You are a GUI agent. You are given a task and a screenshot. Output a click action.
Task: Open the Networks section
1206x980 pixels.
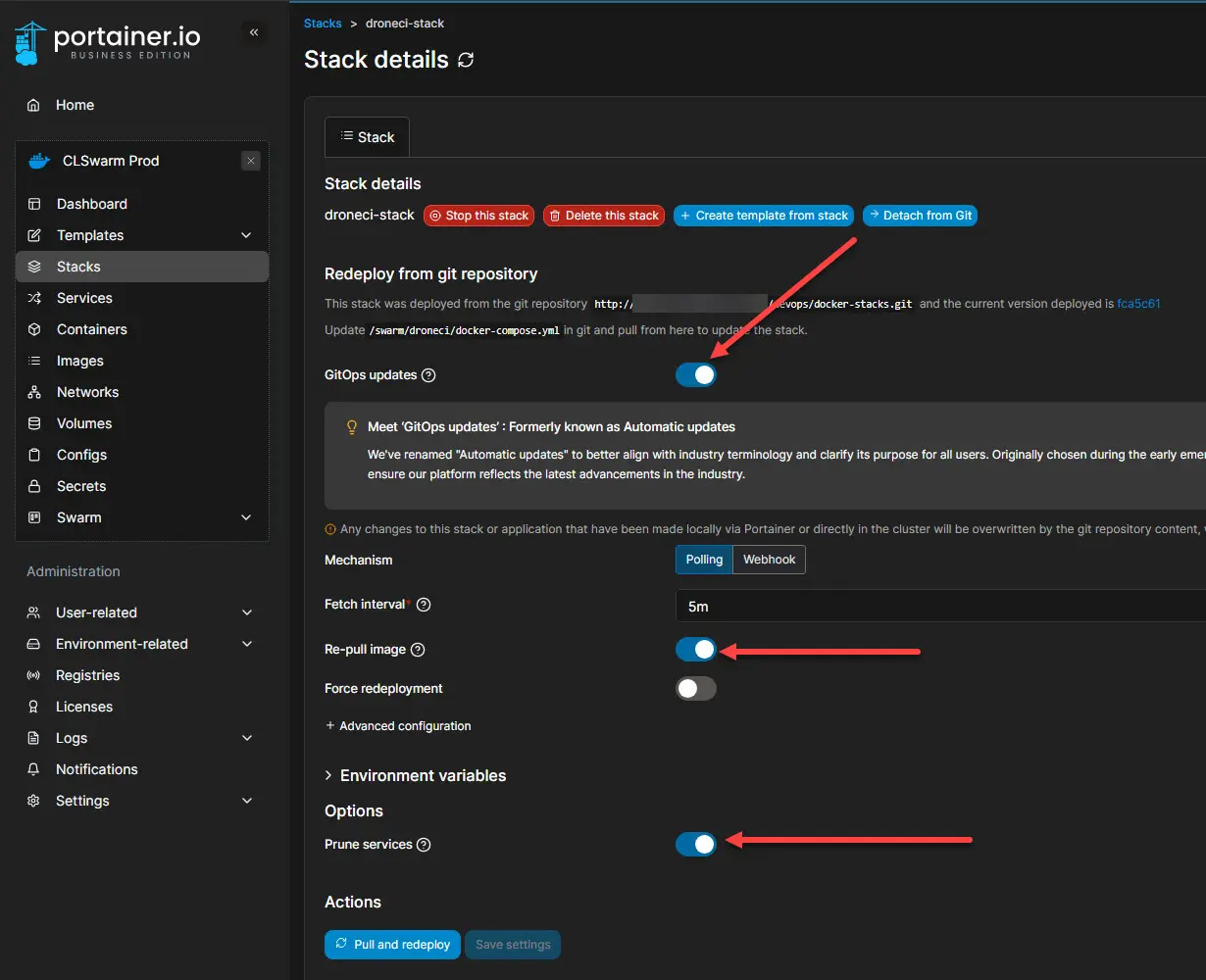(x=89, y=391)
